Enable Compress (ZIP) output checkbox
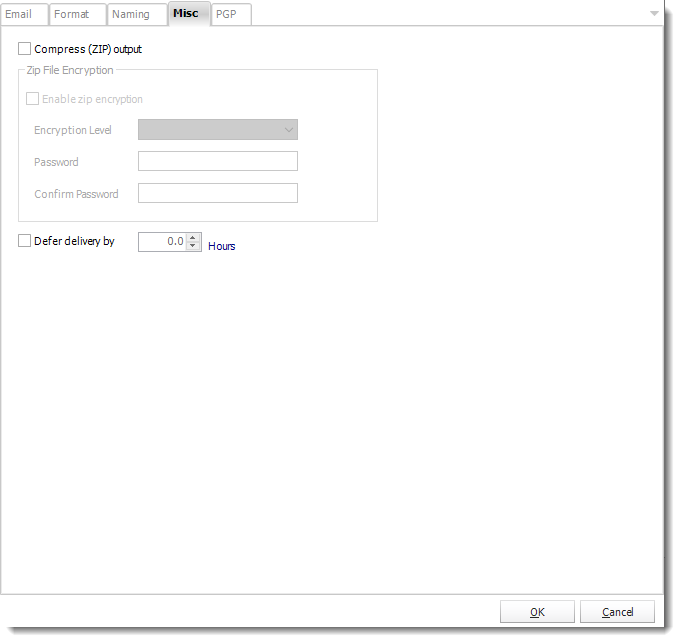This screenshot has height=642, width=680. point(24,49)
